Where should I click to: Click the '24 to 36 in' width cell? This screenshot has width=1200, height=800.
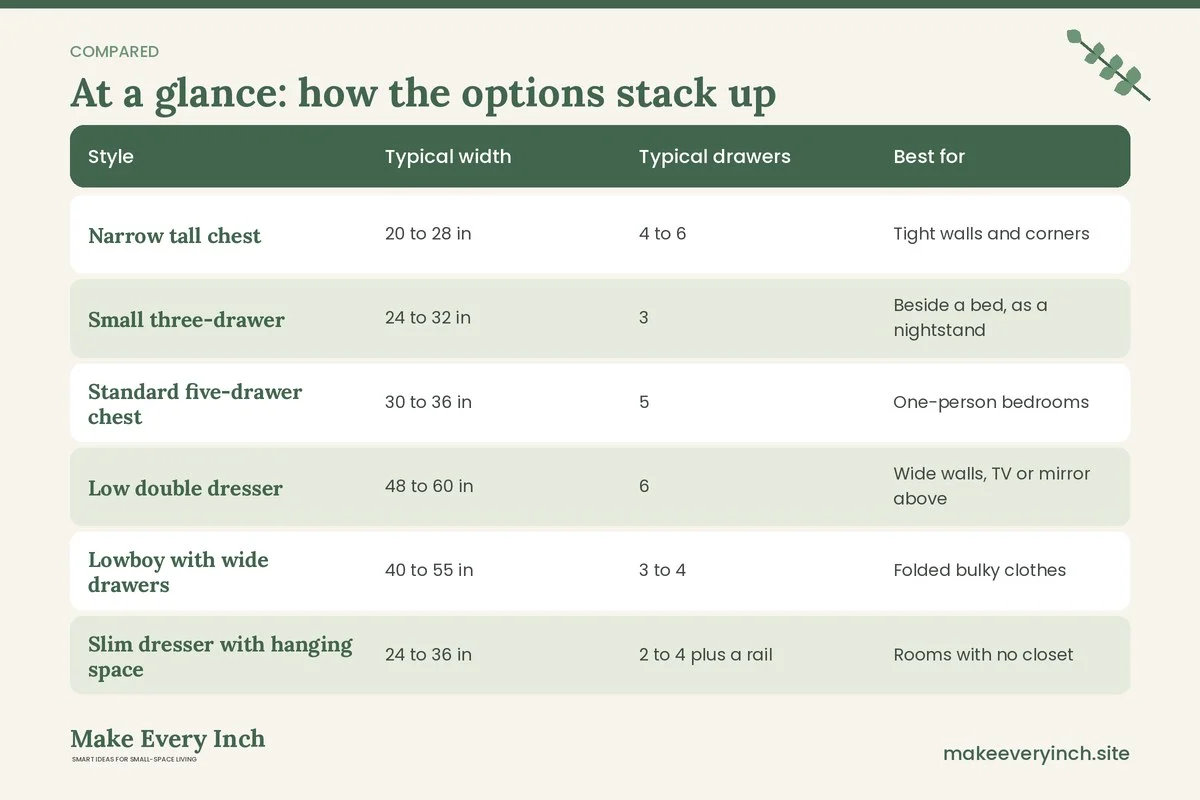click(428, 654)
